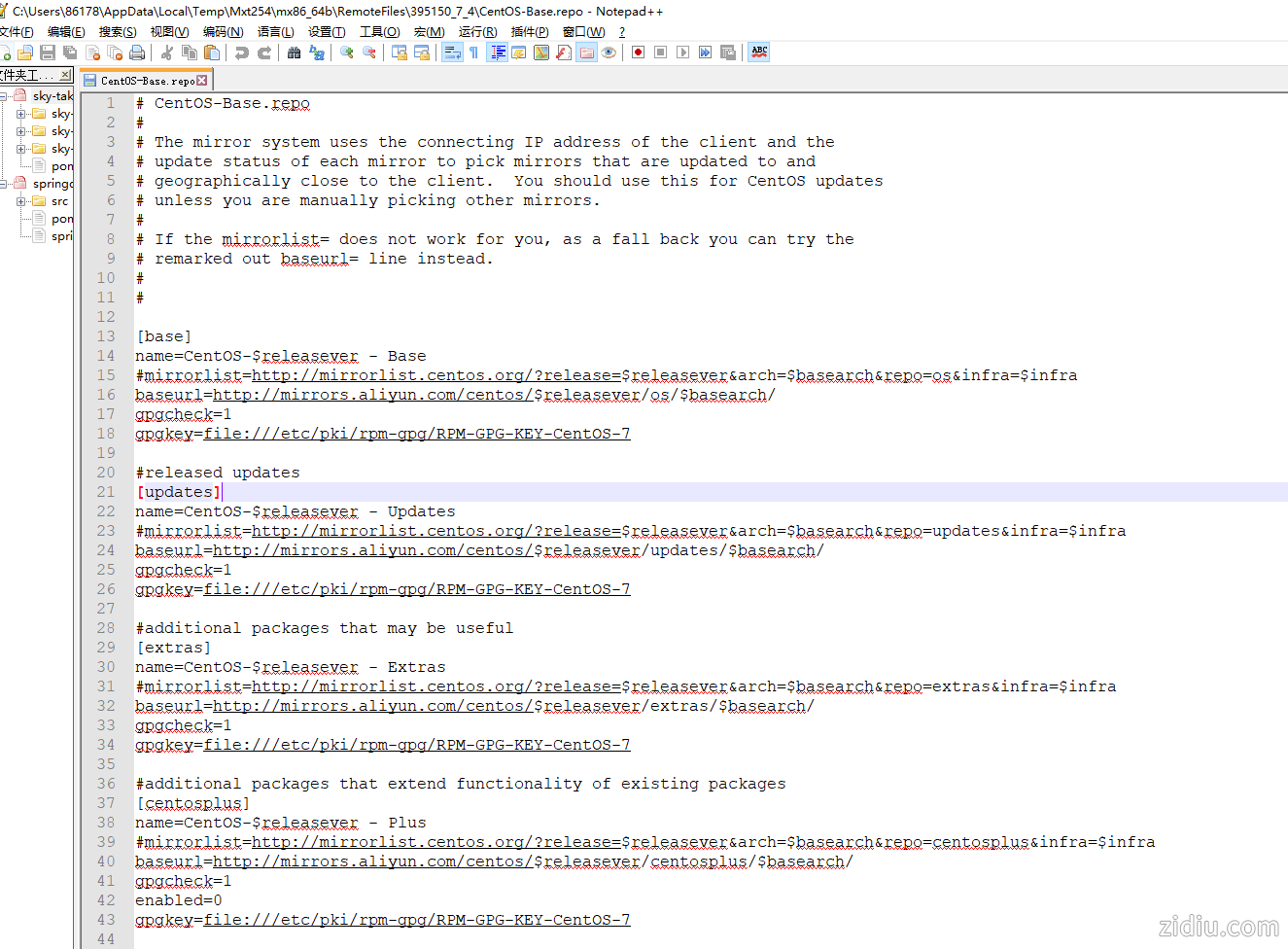Image resolution: width=1288 pixels, height=949 pixels.
Task: Open Find using the binoculars icon
Action: point(294,53)
